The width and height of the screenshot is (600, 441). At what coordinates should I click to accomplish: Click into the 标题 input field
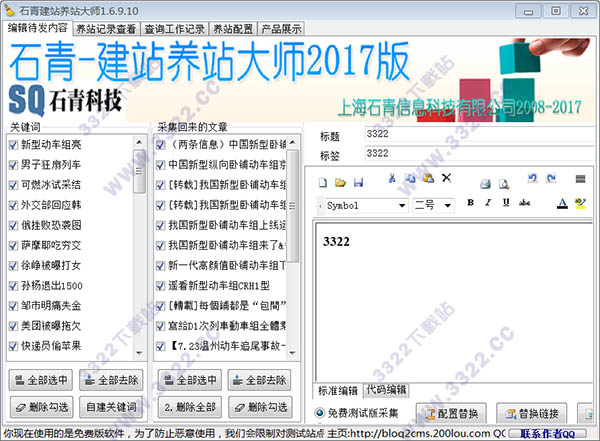point(480,134)
